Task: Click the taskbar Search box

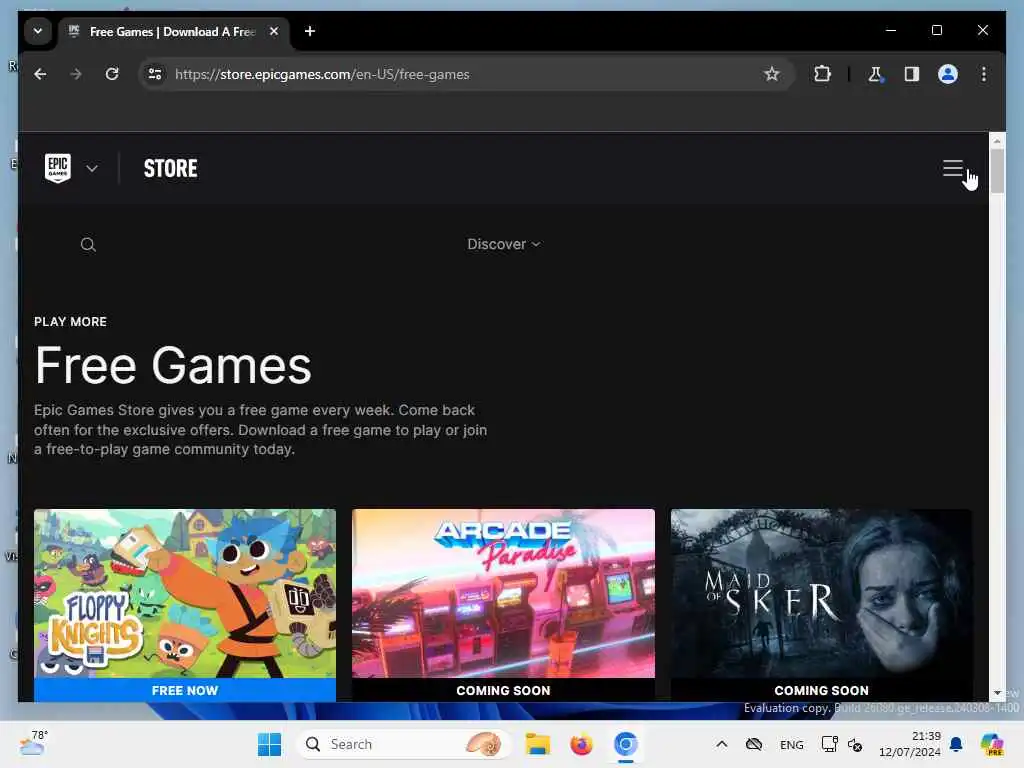Action: [403, 744]
